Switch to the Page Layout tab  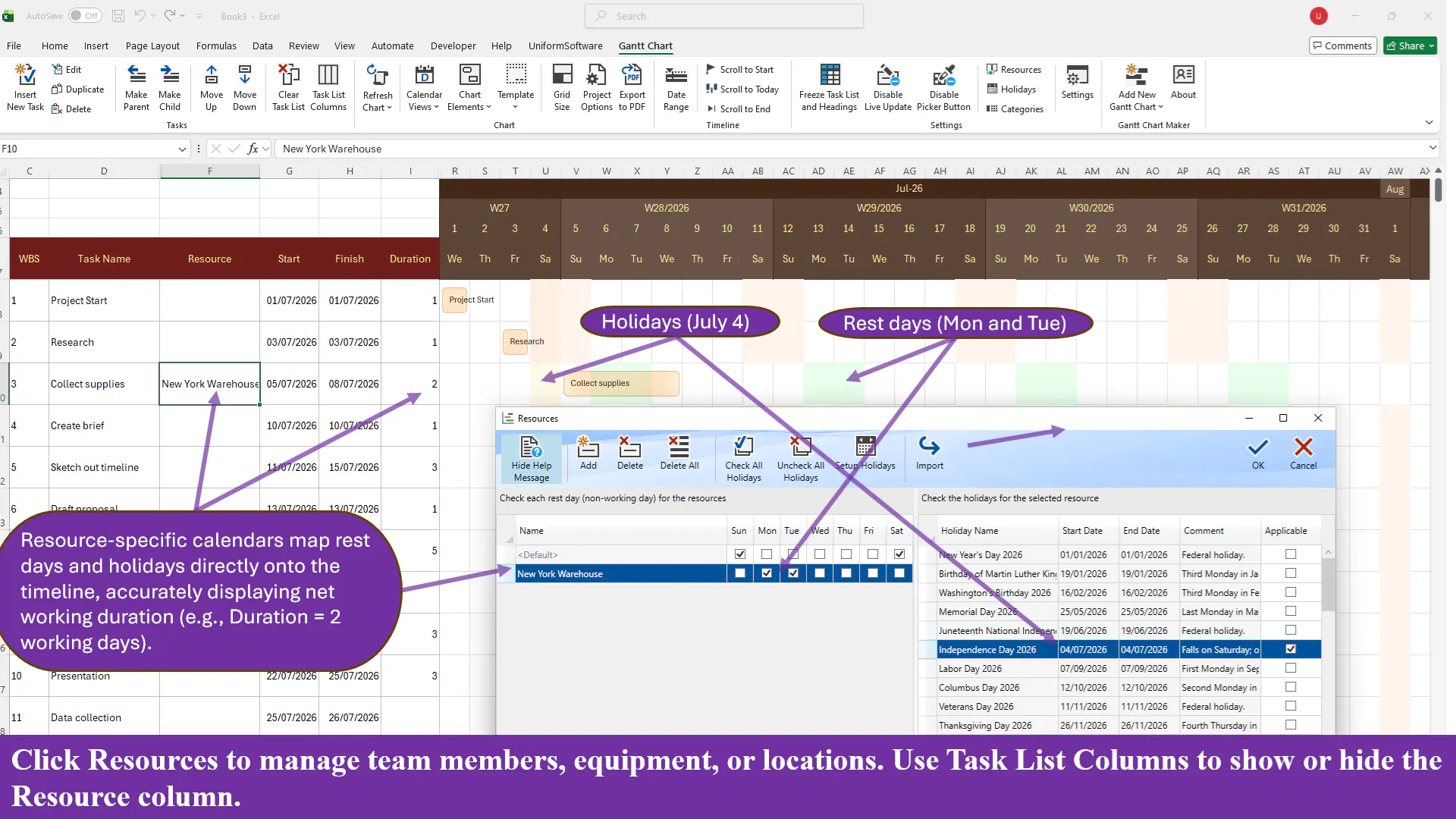152,45
